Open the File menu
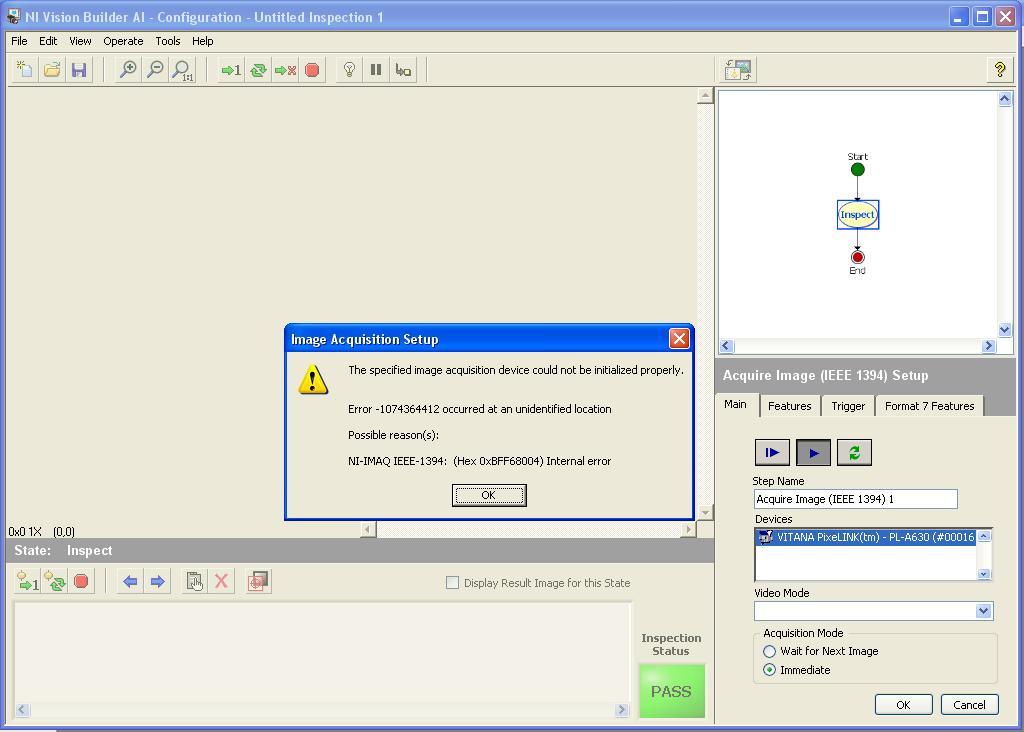 pyautogui.click(x=19, y=40)
